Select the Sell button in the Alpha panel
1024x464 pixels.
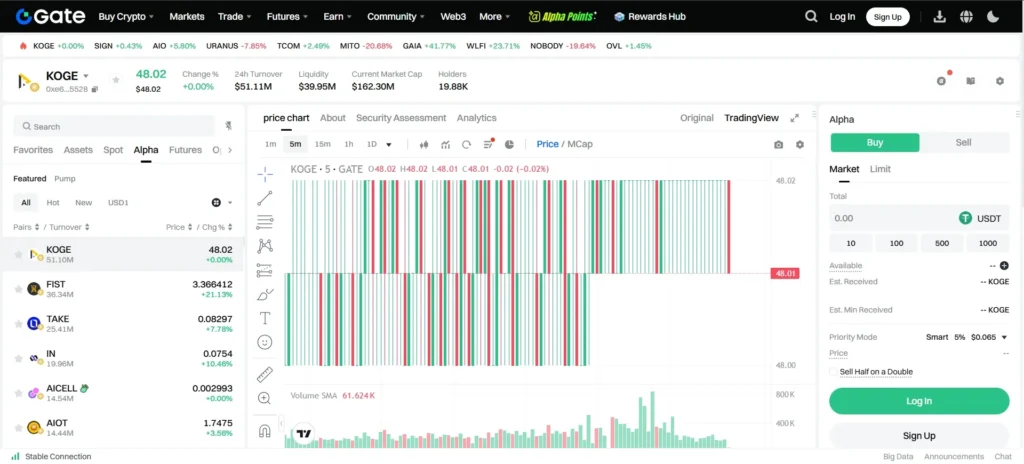click(x=964, y=142)
